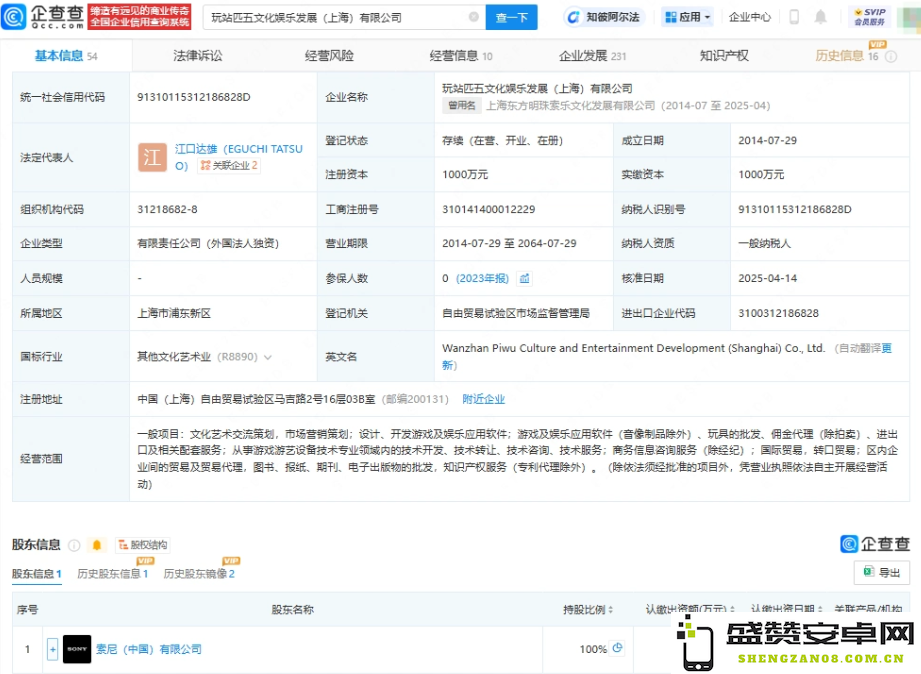Open the 应用 dropdown menu

[x=687, y=17]
